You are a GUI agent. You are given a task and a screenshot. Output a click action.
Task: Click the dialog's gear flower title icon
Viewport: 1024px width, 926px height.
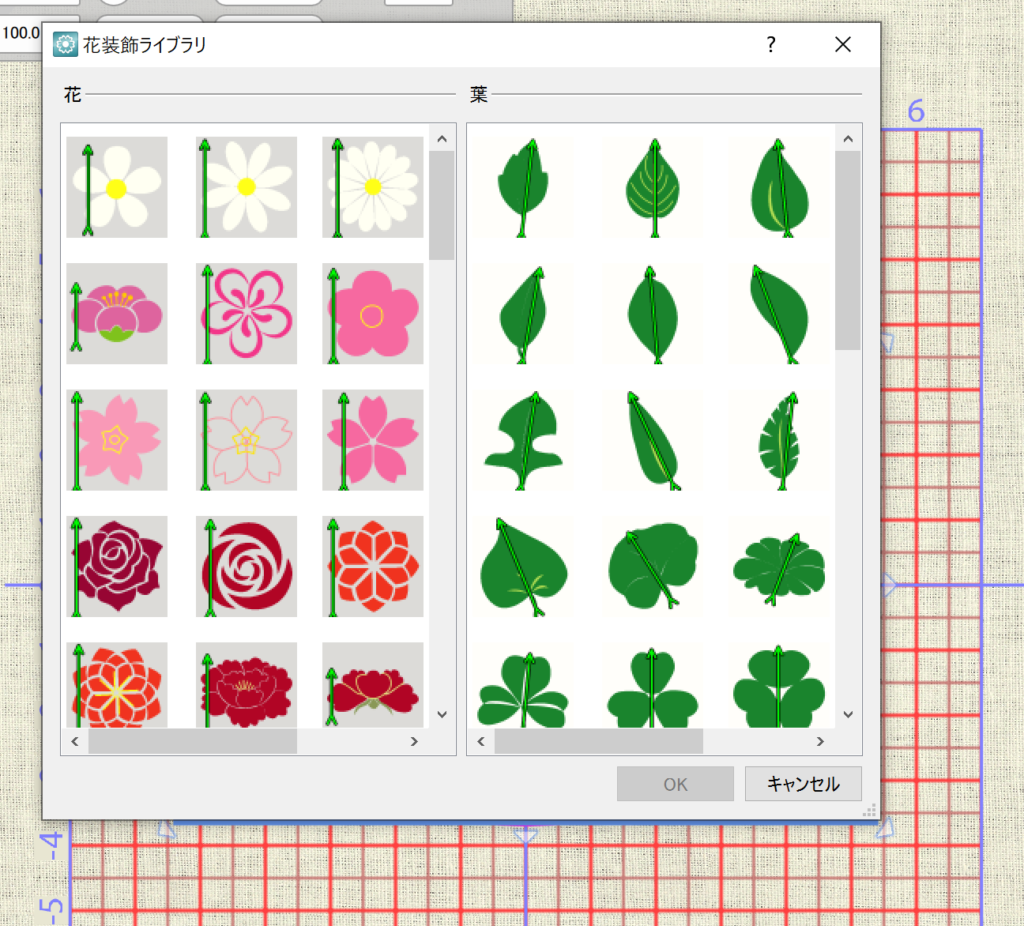[x=66, y=44]
